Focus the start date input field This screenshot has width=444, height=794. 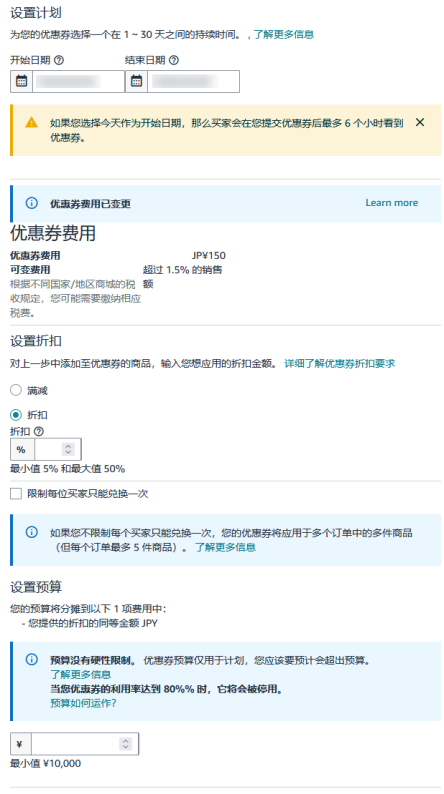tap(78, 81)
